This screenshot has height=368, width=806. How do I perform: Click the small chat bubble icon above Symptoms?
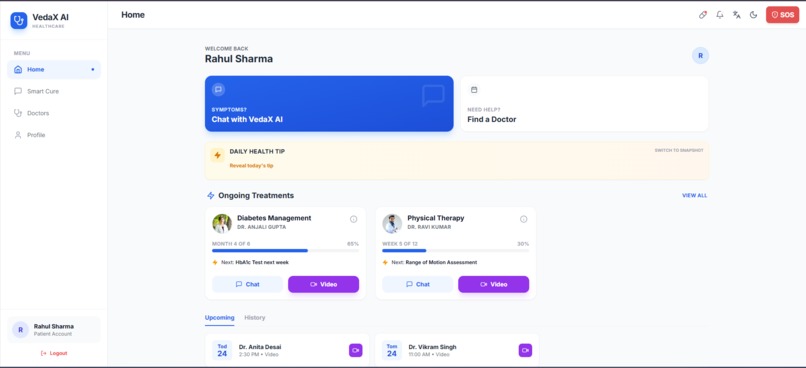pyautogui.click(x=218, y=89)
